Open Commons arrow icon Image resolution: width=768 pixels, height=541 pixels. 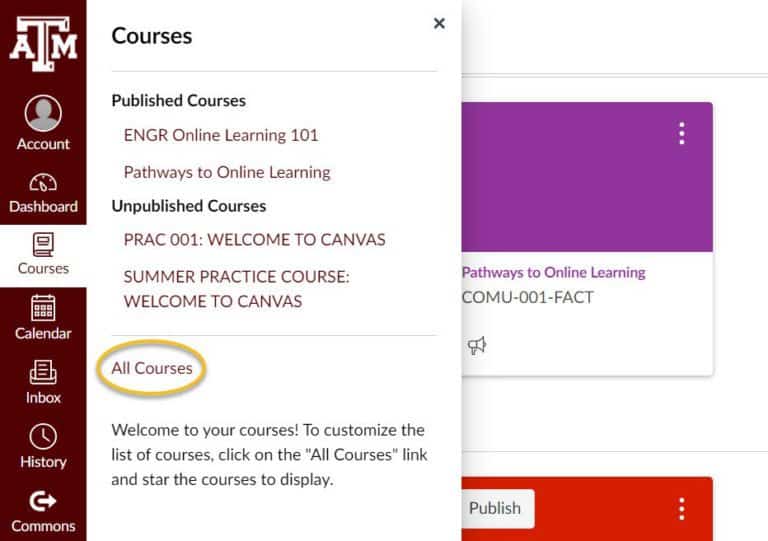[43, 501]
